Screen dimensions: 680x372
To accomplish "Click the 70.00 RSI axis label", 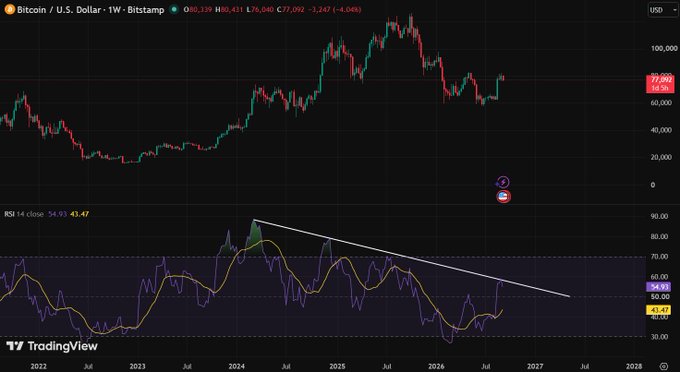I will pos(660,257).
